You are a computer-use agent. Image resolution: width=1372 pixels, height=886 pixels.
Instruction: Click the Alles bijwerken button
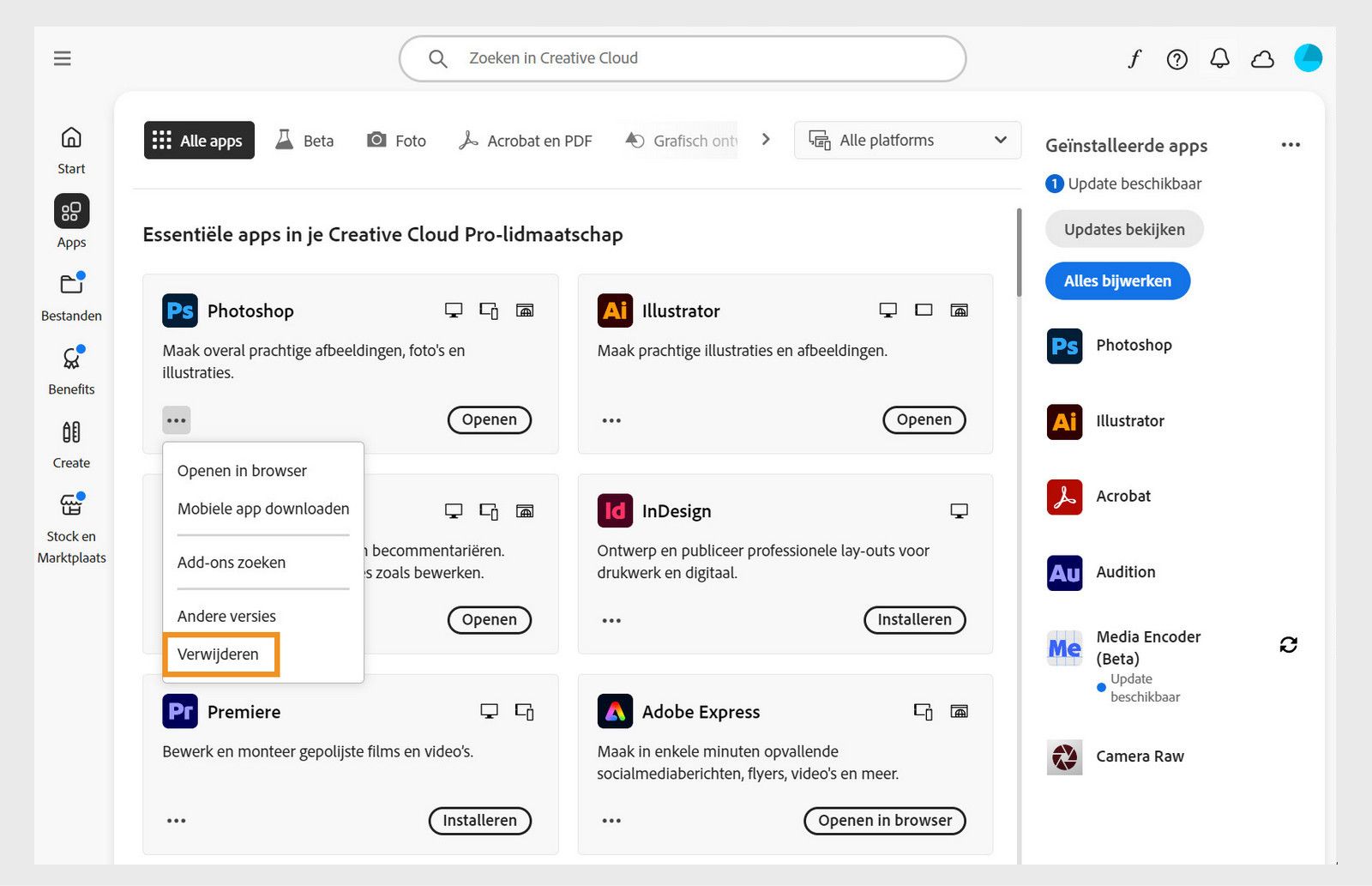pos(1116,280)
